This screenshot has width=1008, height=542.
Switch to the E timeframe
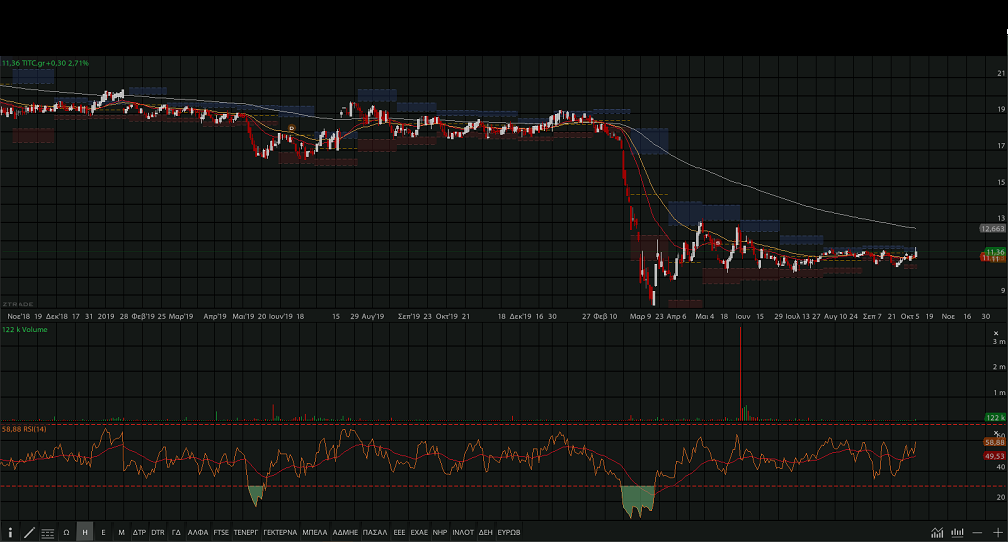pos(103,533)
